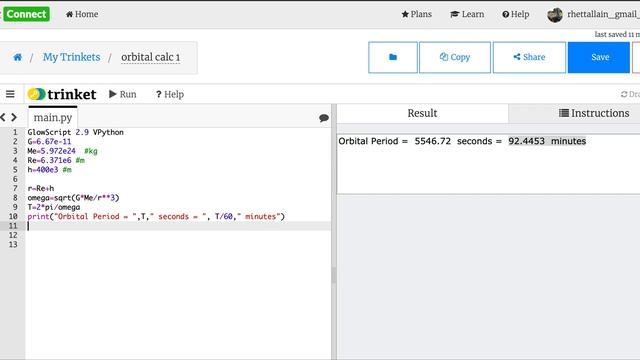The height and width of the screenshot is (360, 640).
Task: Go to Home in top navigation
Action: [x=82, y=14]
